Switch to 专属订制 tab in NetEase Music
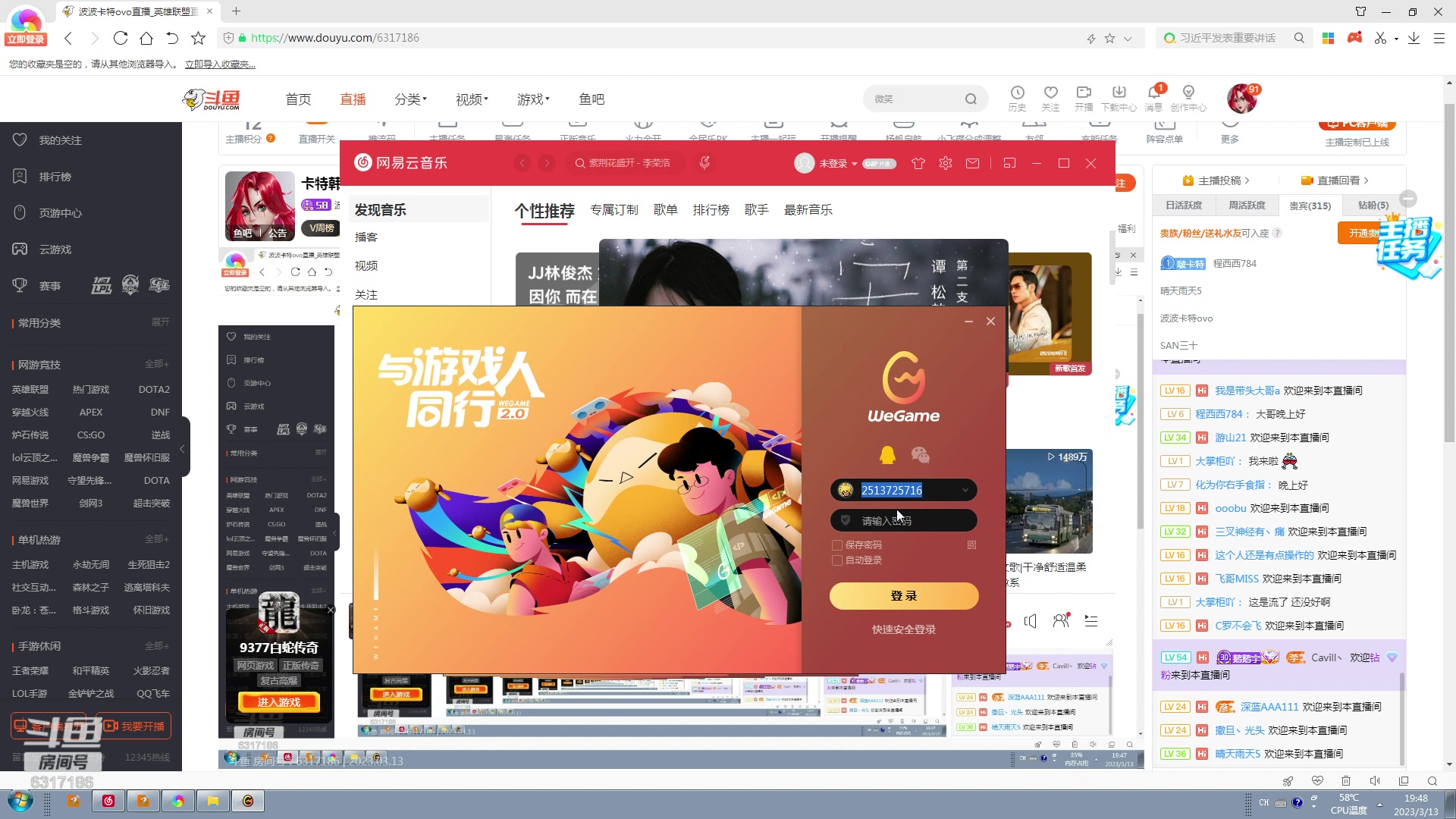The width and height of the screenshot is (1456, 819). click(614, 210)
